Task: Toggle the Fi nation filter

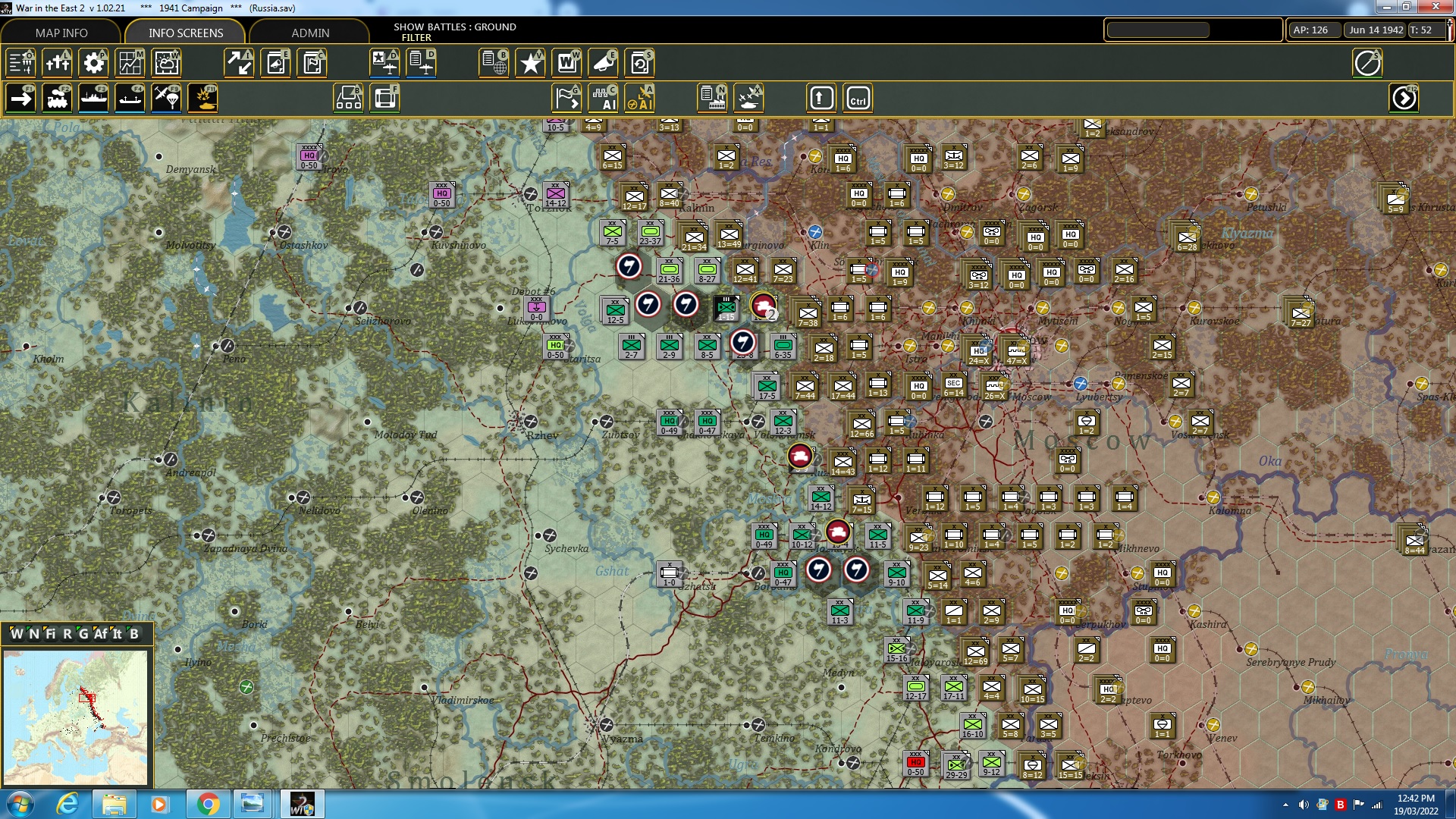Action: pos(50,634)
